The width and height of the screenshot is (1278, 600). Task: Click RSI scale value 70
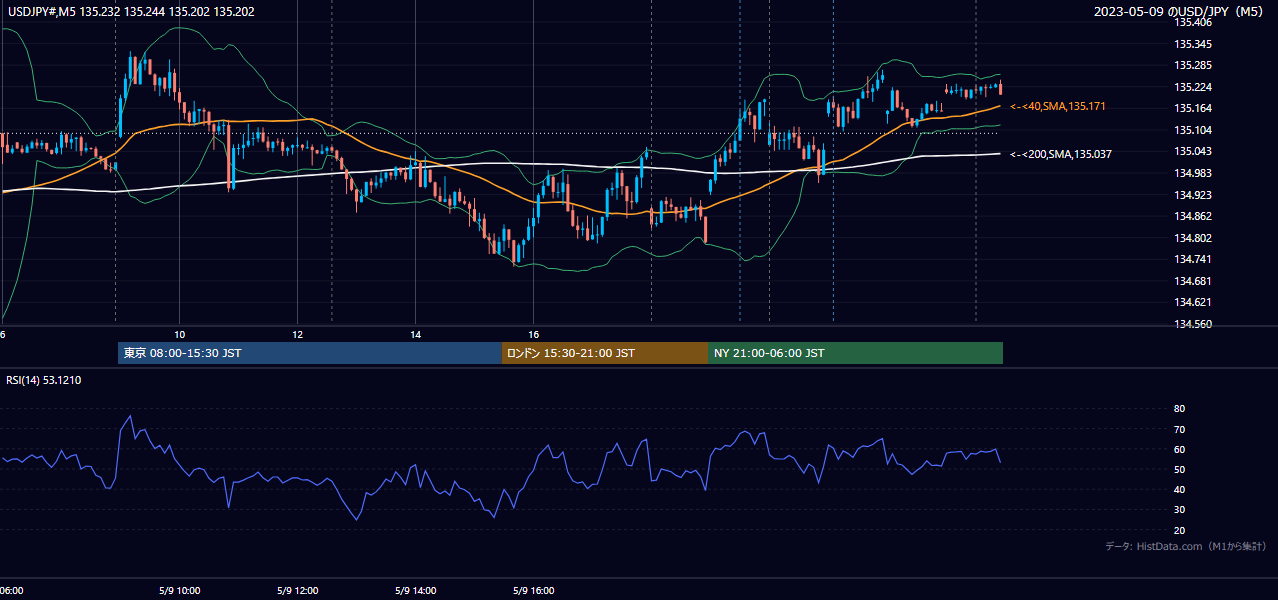point(1180,429)
